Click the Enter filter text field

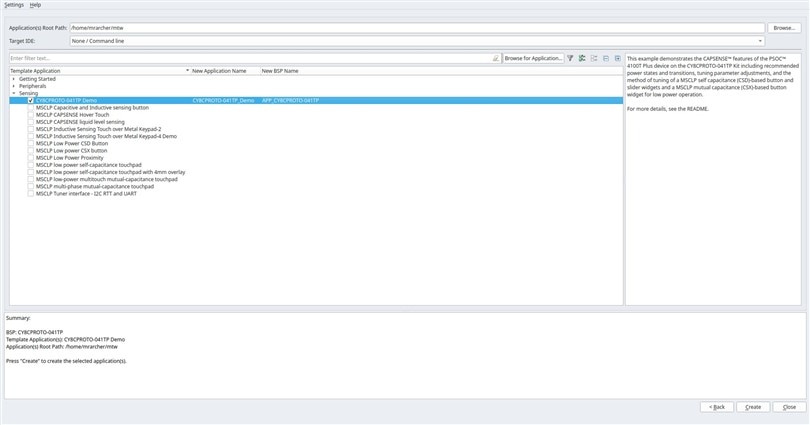[x=251, y=58]
